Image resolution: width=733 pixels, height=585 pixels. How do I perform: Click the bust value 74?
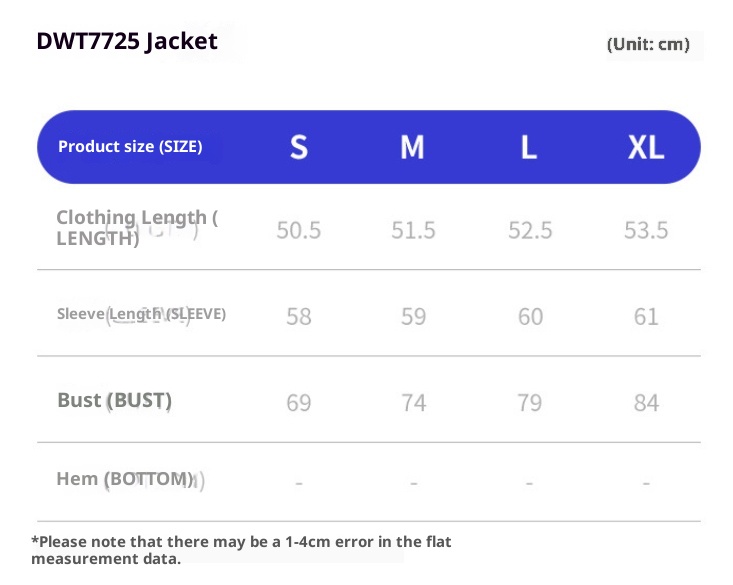pyautogui.click(x=413, y=403)
